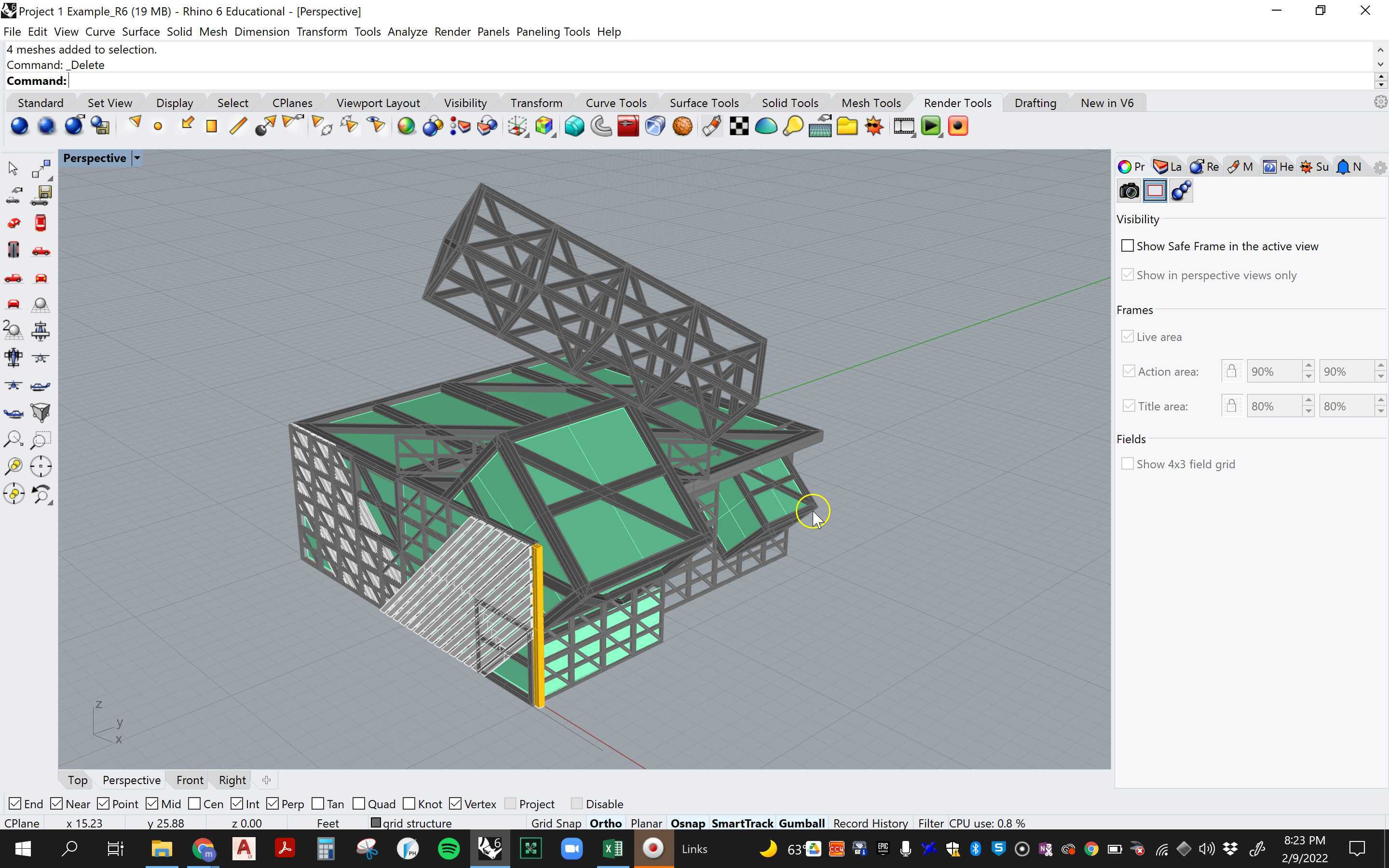The image size is (1389, 868).
Task: Switch to the Drafting tab
Action: point(1035,102)
